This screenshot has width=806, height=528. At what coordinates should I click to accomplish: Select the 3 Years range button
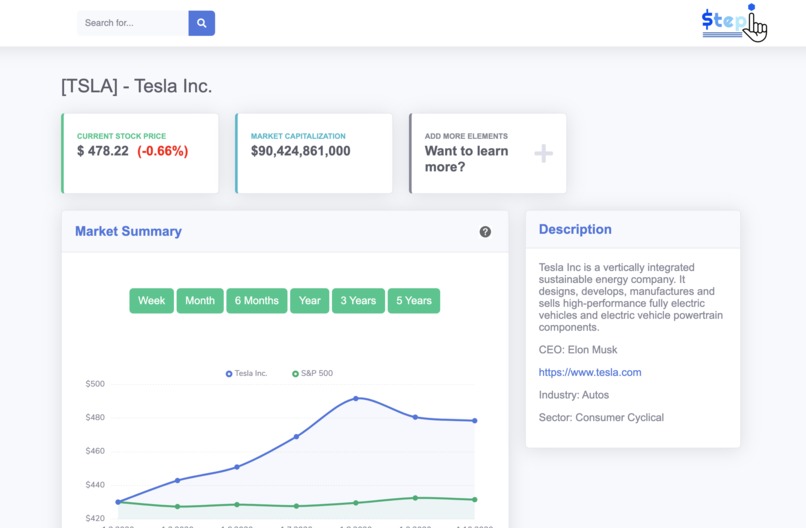click(358, 301)
